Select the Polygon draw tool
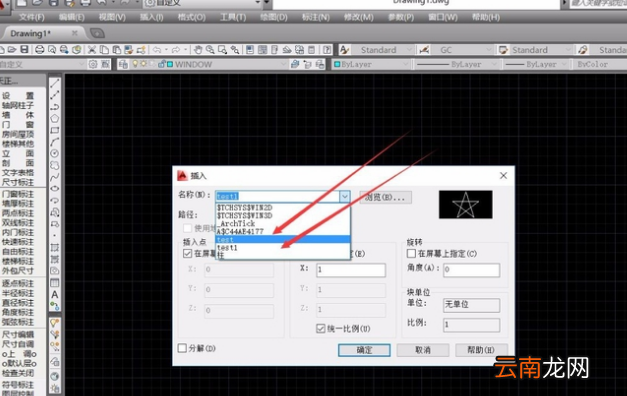The height and width of the screenshot is (396, 627). click(55, 118)
